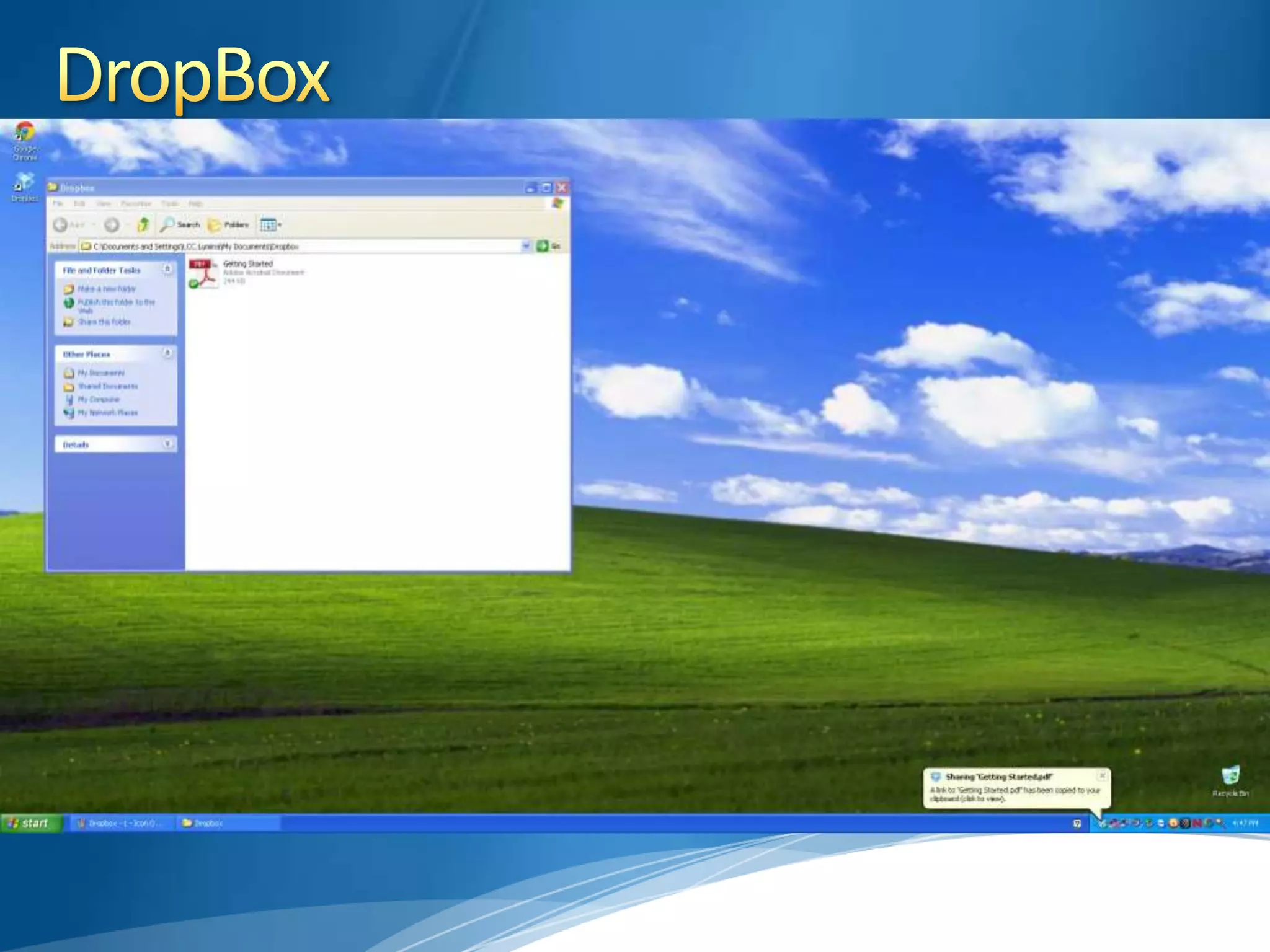Click Make a new folder link

pyautogui.click(x=106, y=289)
